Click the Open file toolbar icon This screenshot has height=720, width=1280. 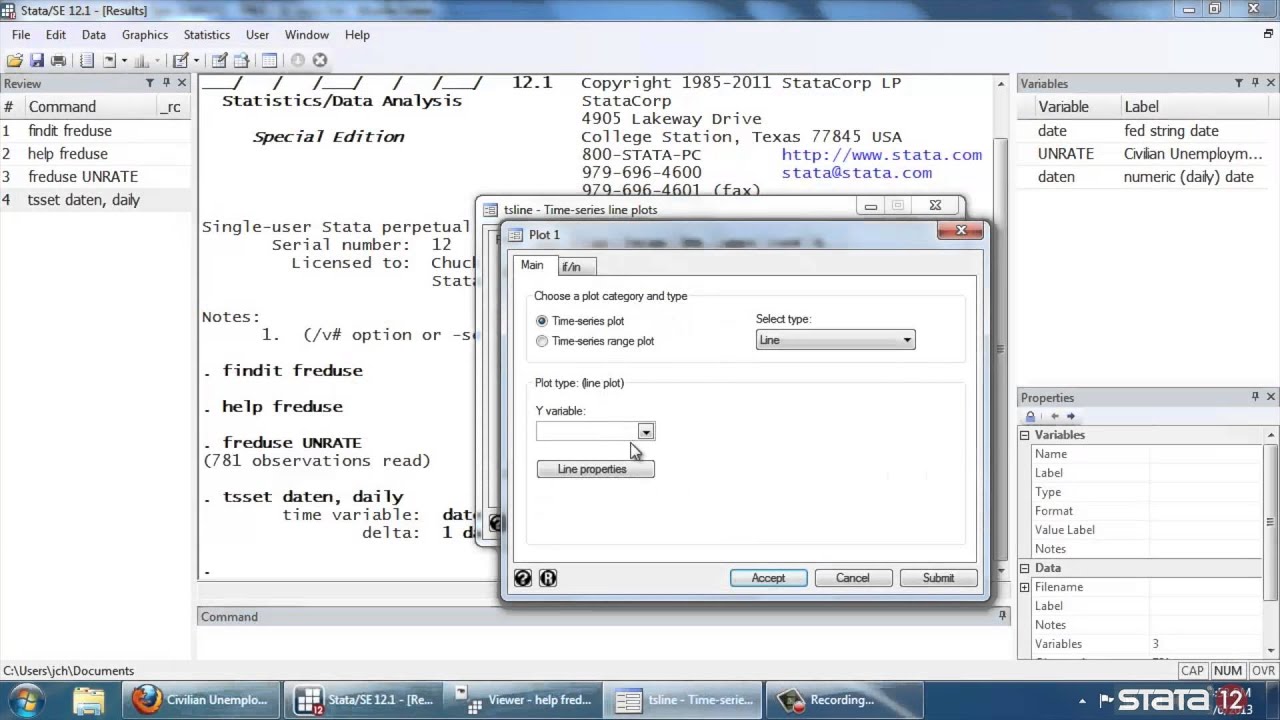coord(14,60)
